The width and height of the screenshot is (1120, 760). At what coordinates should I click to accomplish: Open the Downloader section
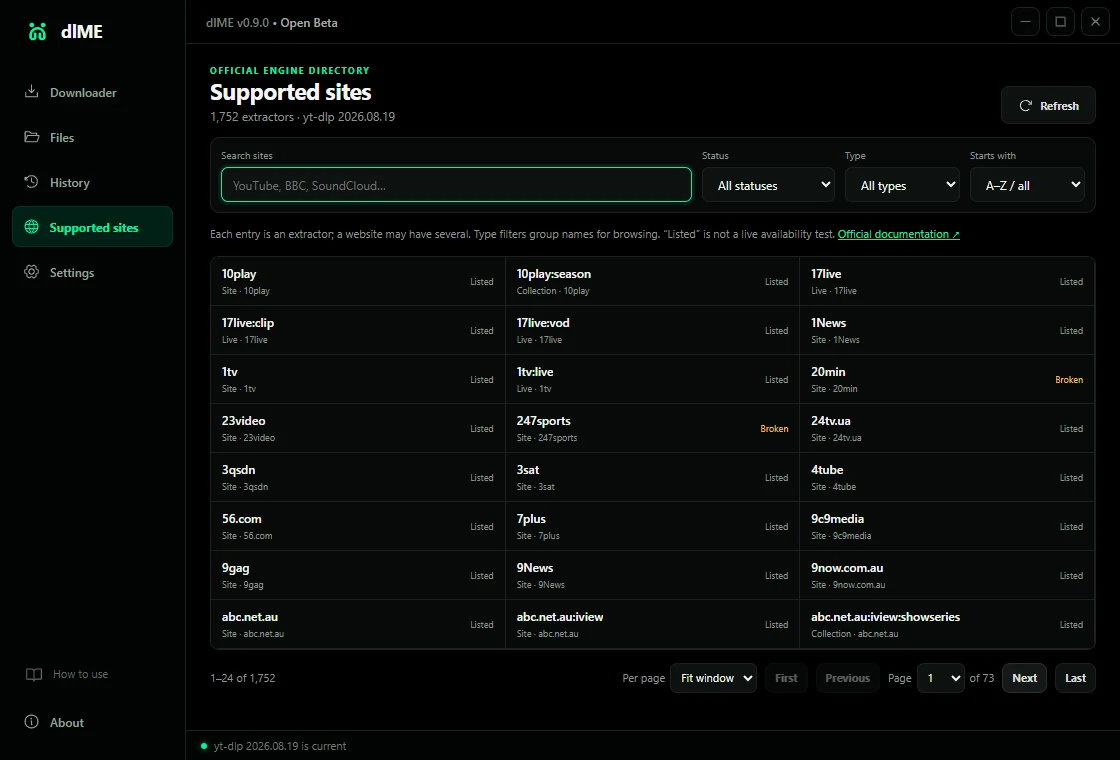92,92
